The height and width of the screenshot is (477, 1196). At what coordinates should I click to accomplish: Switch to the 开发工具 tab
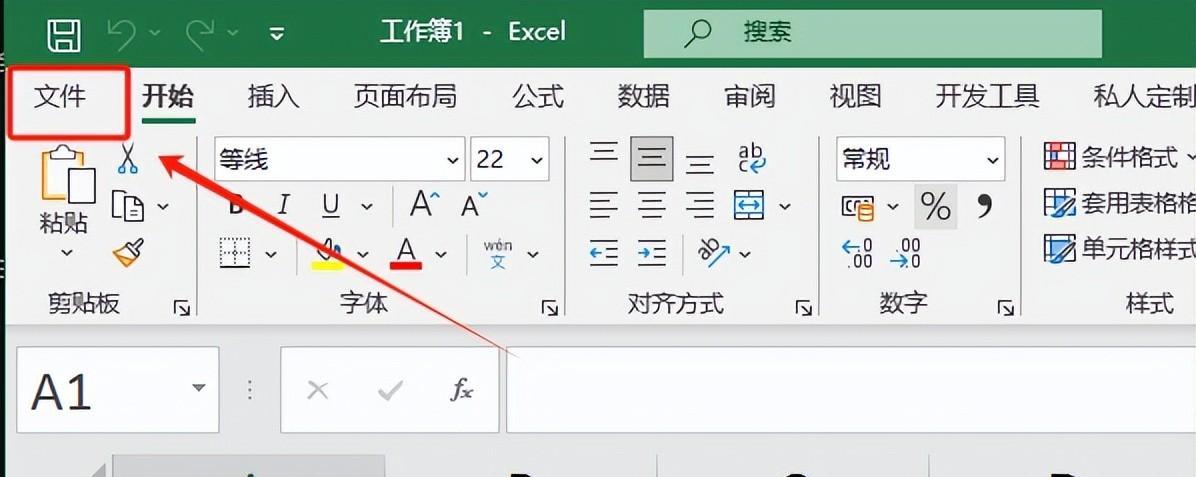pos(987,97)
